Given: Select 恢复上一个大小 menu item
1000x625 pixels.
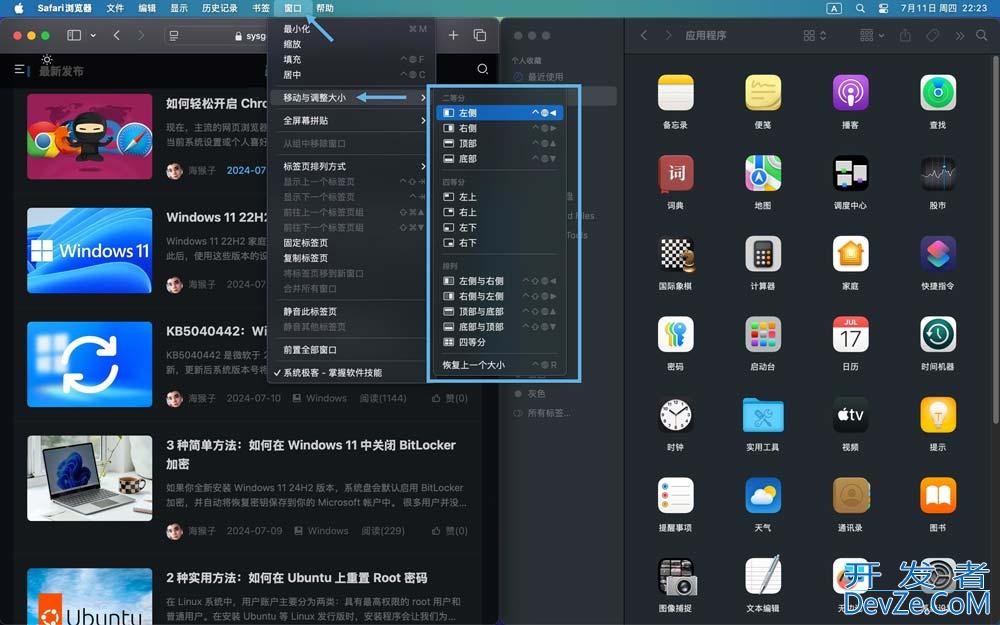Looking at the screenshot, I should pyautogui.click(x=499, y=365).
